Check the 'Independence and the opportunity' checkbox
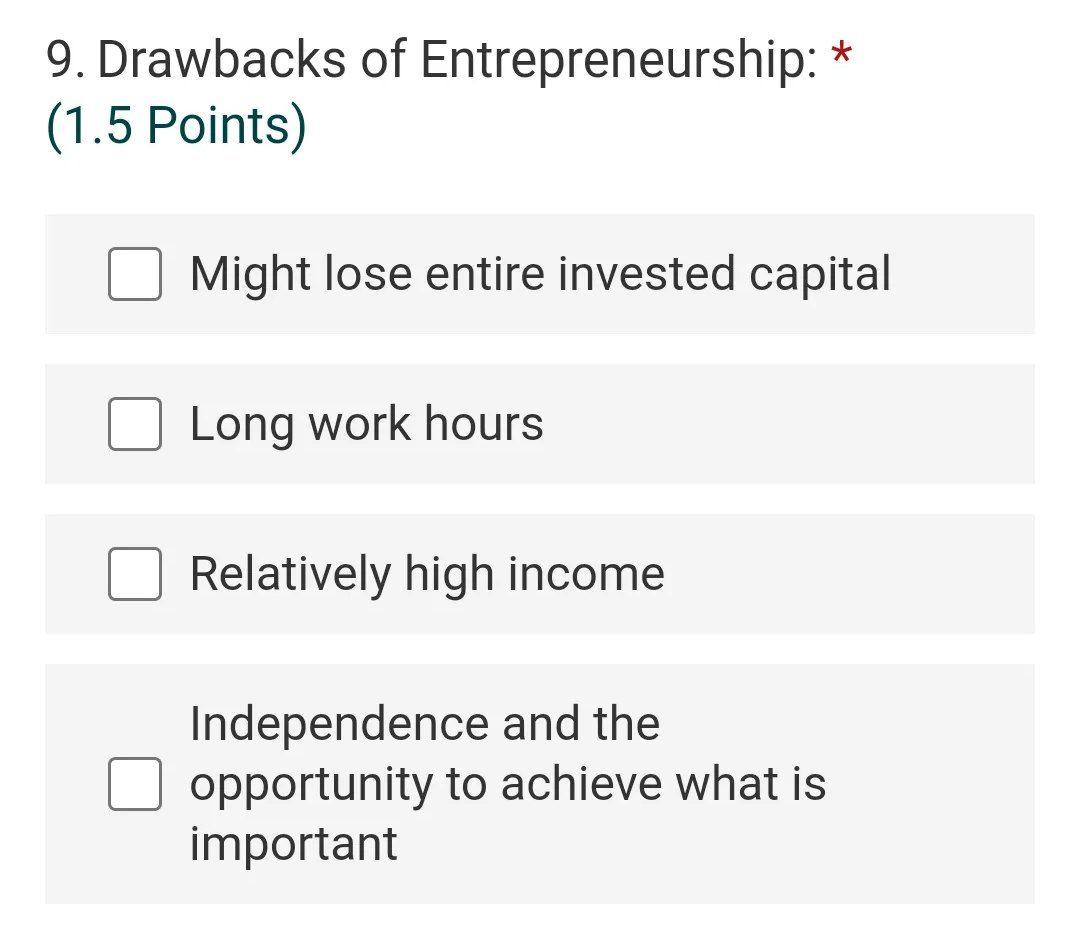Image resolution: width=1080 pixels, height=942 pixels. click(135, 785)
